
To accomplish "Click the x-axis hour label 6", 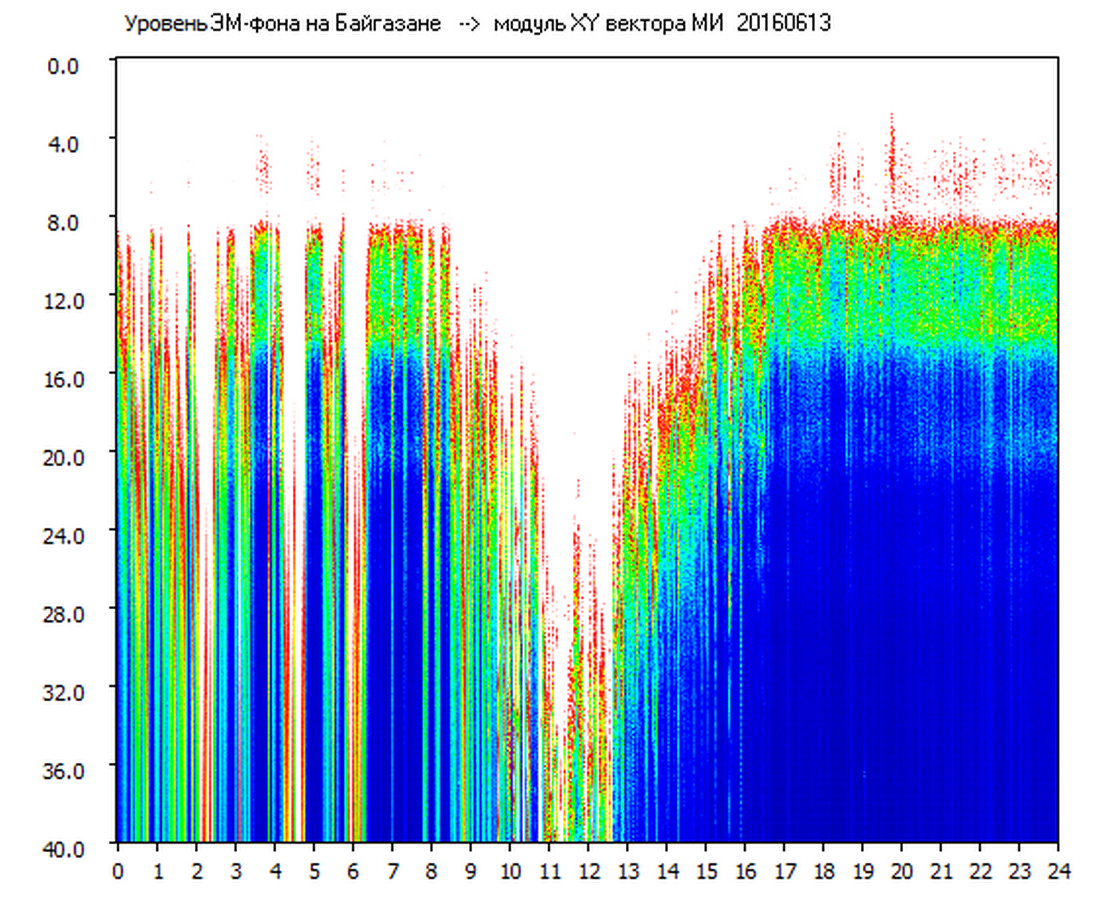I will click(x=353, y=870).
